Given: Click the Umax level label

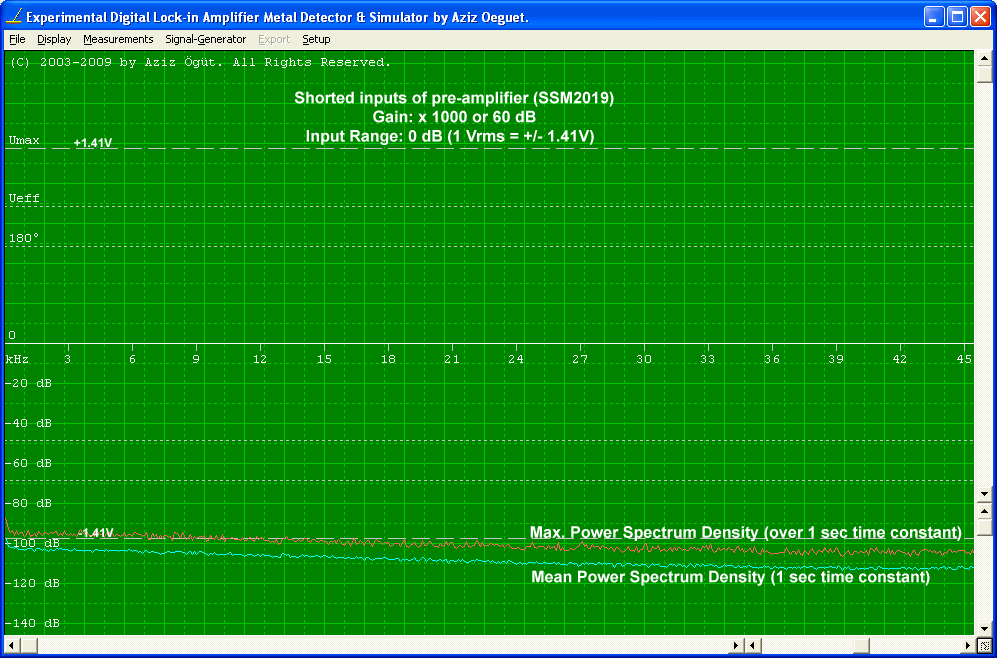Looking at the screenshot, I should [24, 141].
